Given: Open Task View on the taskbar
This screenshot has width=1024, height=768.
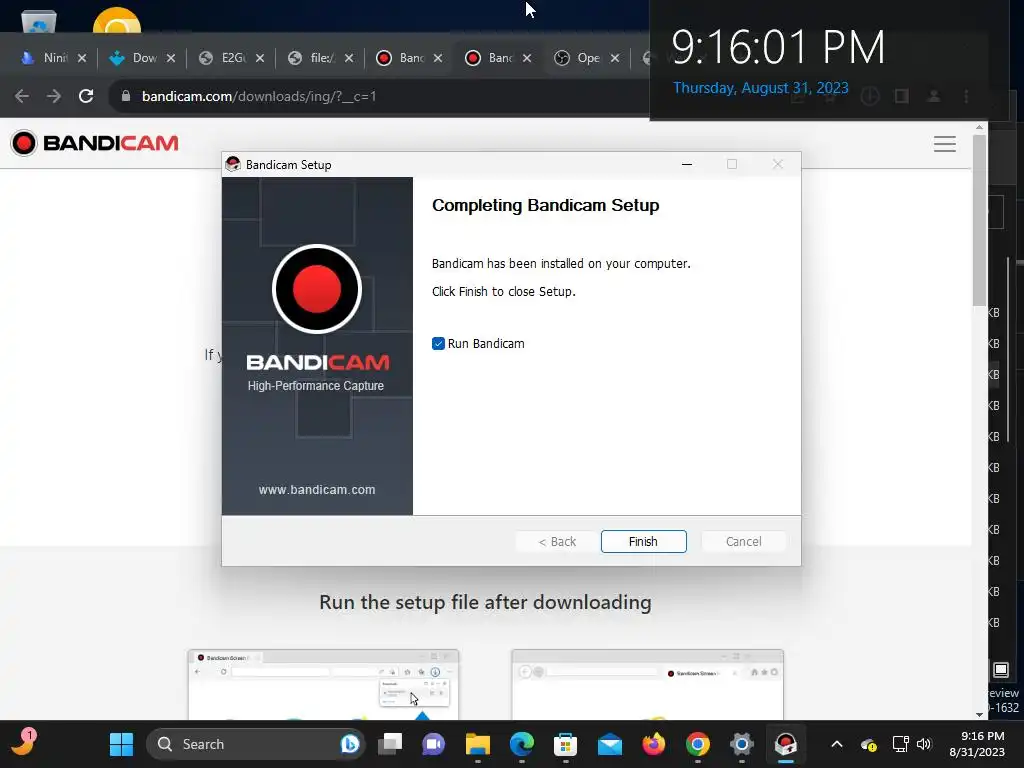Looking at the screenshot, I should [x=391, y=744].
